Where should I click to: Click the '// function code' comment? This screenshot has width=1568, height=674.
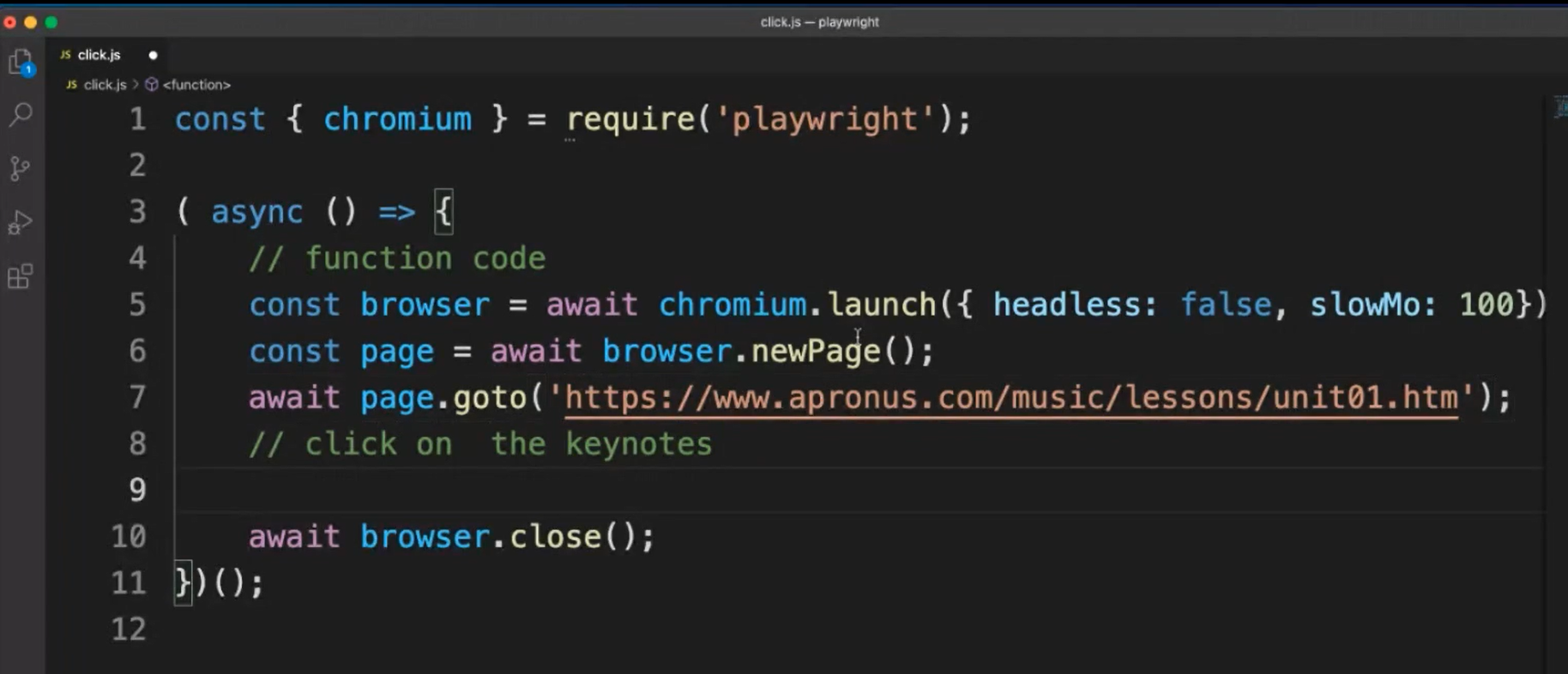tap(397, 258)
